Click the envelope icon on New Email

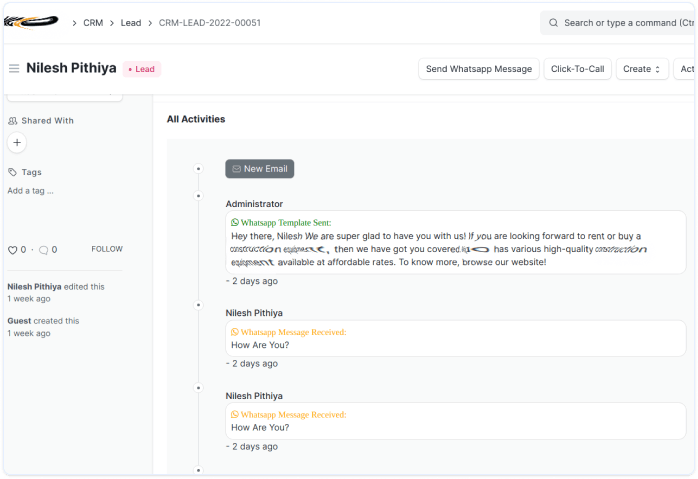236,169
